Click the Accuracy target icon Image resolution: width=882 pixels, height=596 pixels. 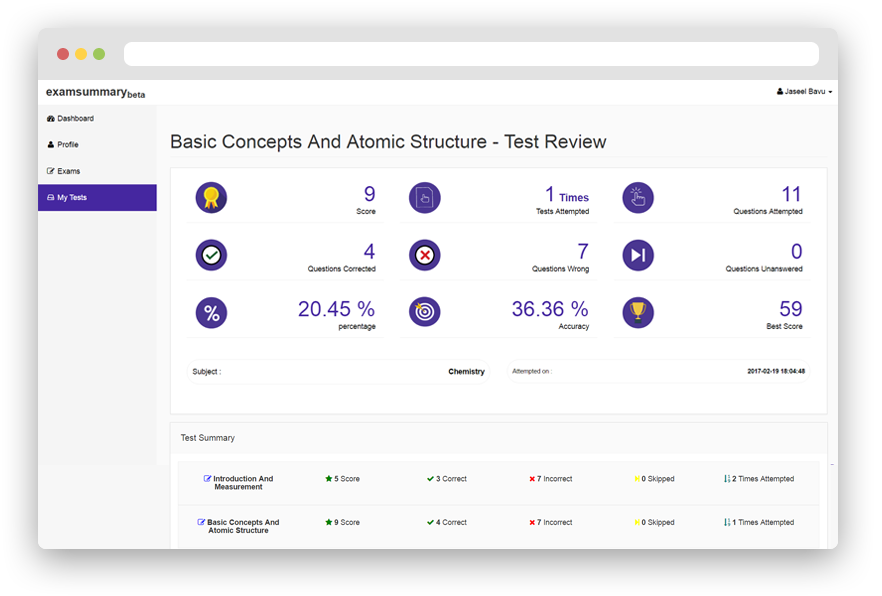425,311
